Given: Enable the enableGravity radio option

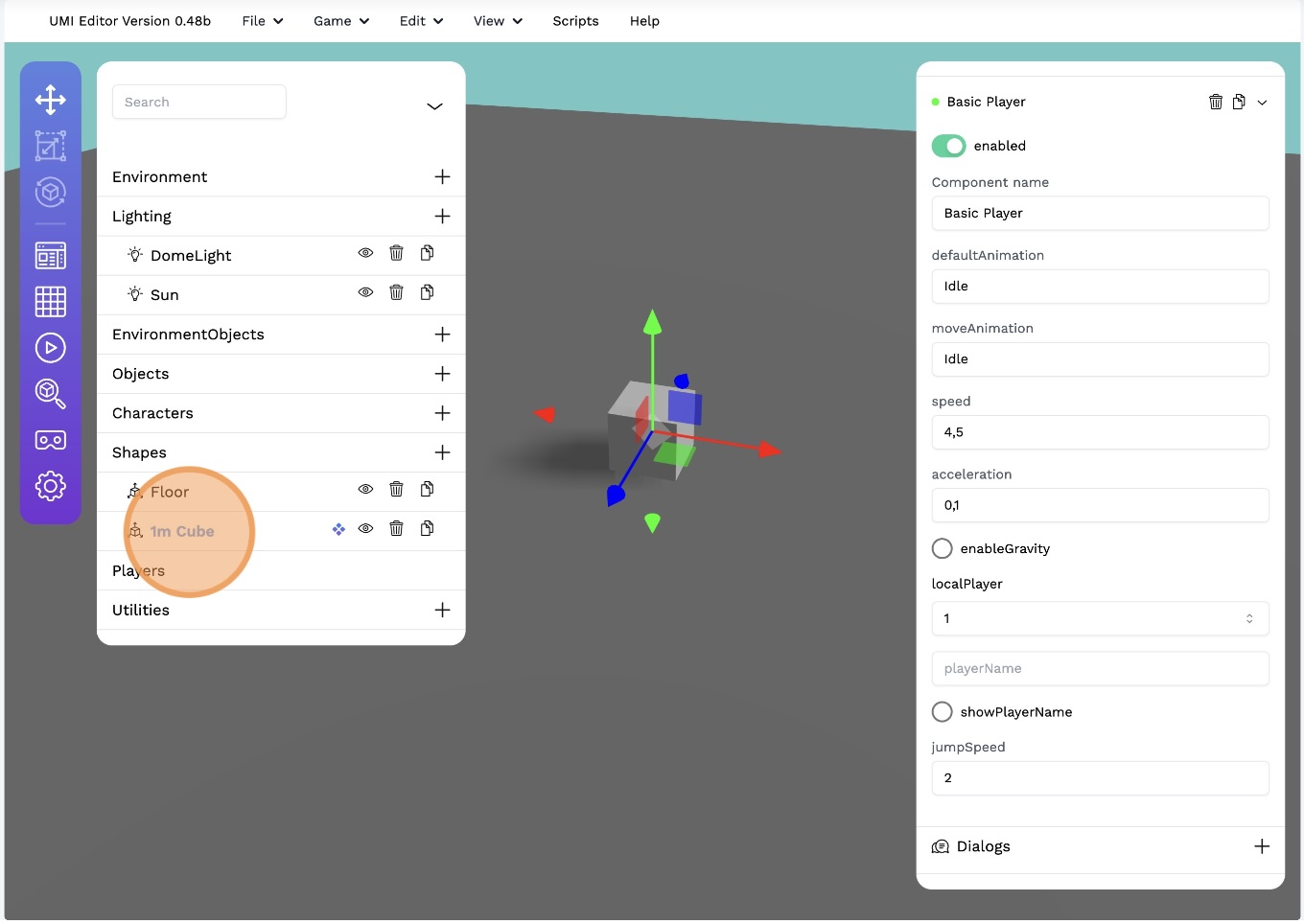Looking at the screenshot, I should tap(943, 548).
